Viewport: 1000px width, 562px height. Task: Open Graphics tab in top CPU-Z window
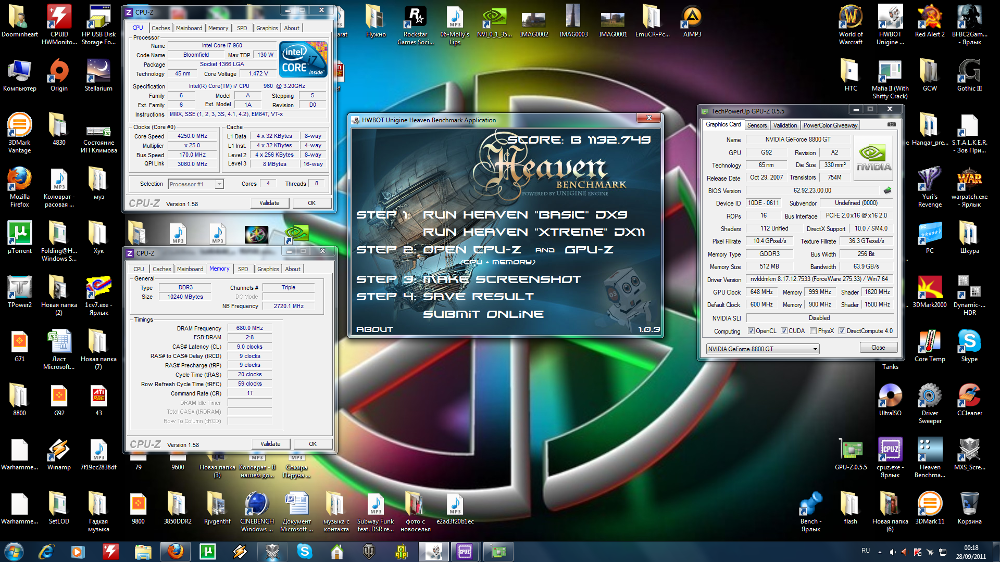click(267, 28)
